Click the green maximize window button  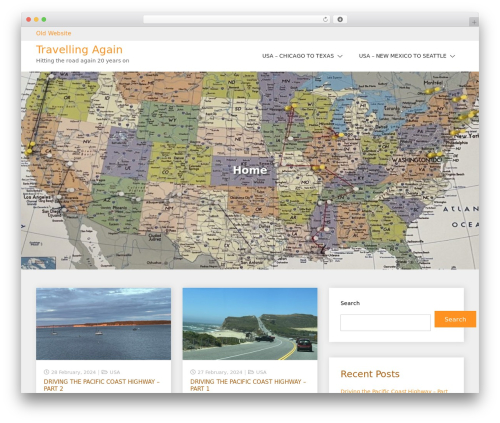tap(44, 19)
